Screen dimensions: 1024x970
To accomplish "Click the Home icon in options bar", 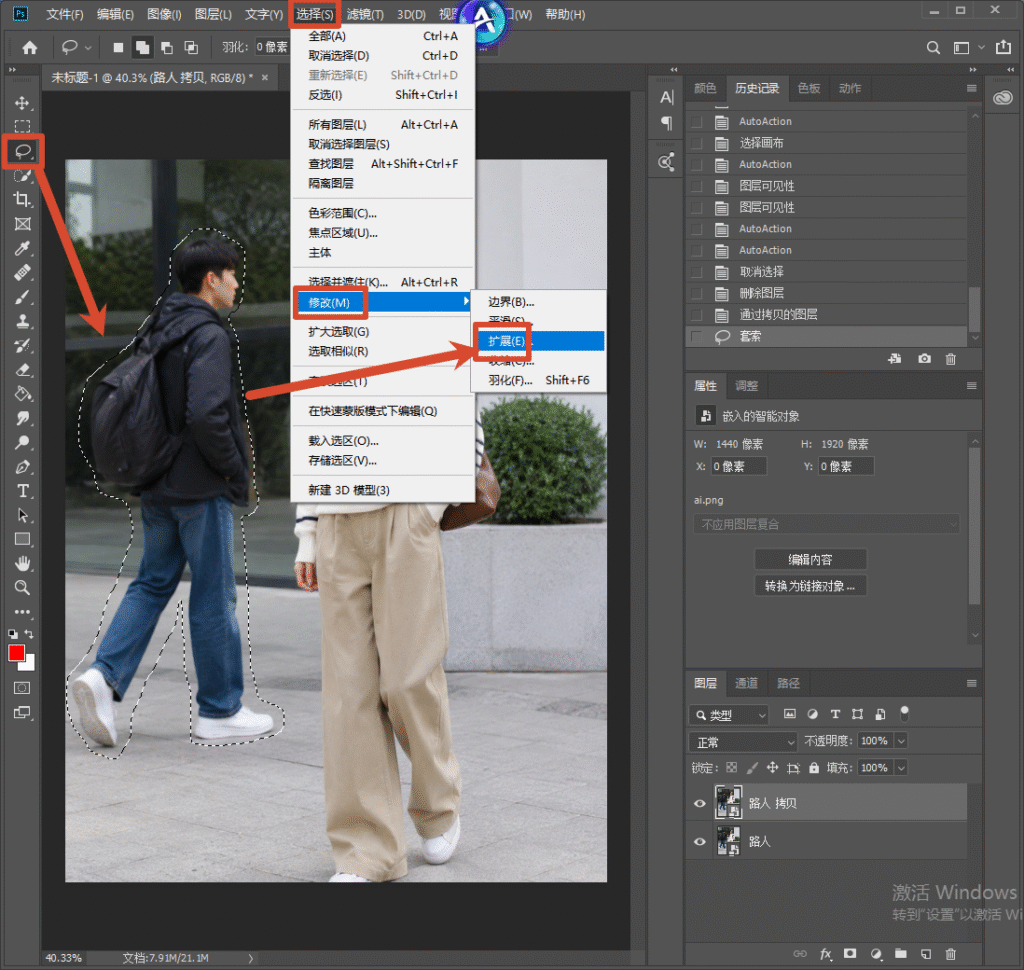I will click(x=29, y=48).
